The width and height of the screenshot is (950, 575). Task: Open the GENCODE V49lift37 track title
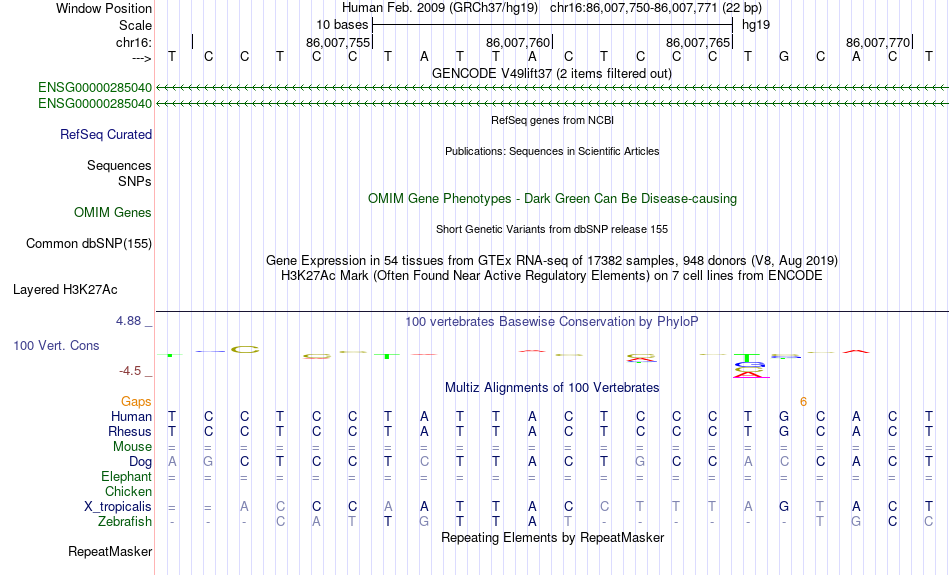pyautogui.click(x=551, y=73)
